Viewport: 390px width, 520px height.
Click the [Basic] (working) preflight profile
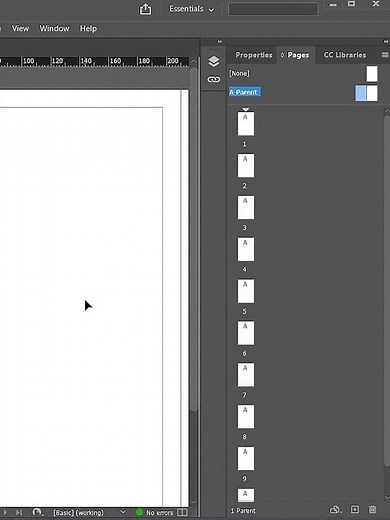point(79,512)
